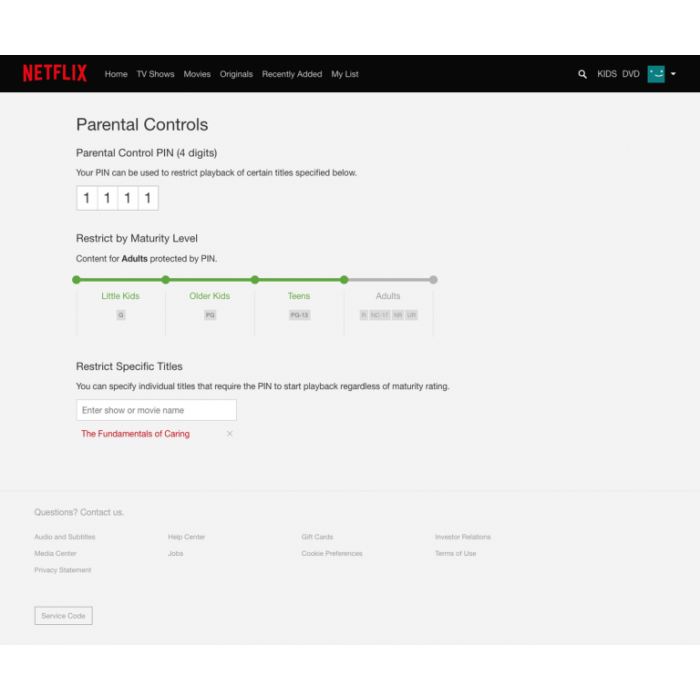
Task: Open the Help Center footer link
Action: pos(186,537)
